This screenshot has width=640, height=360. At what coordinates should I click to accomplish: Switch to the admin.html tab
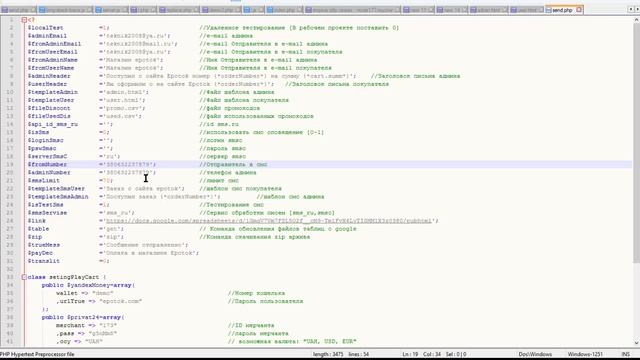coord(489,10)
